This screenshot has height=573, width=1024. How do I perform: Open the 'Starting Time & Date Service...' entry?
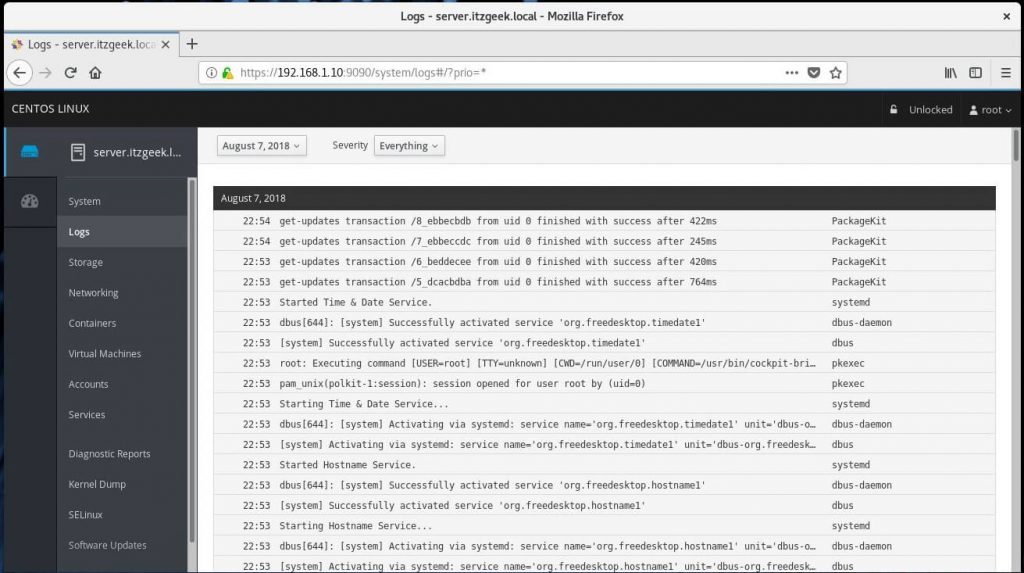[604, 404]
